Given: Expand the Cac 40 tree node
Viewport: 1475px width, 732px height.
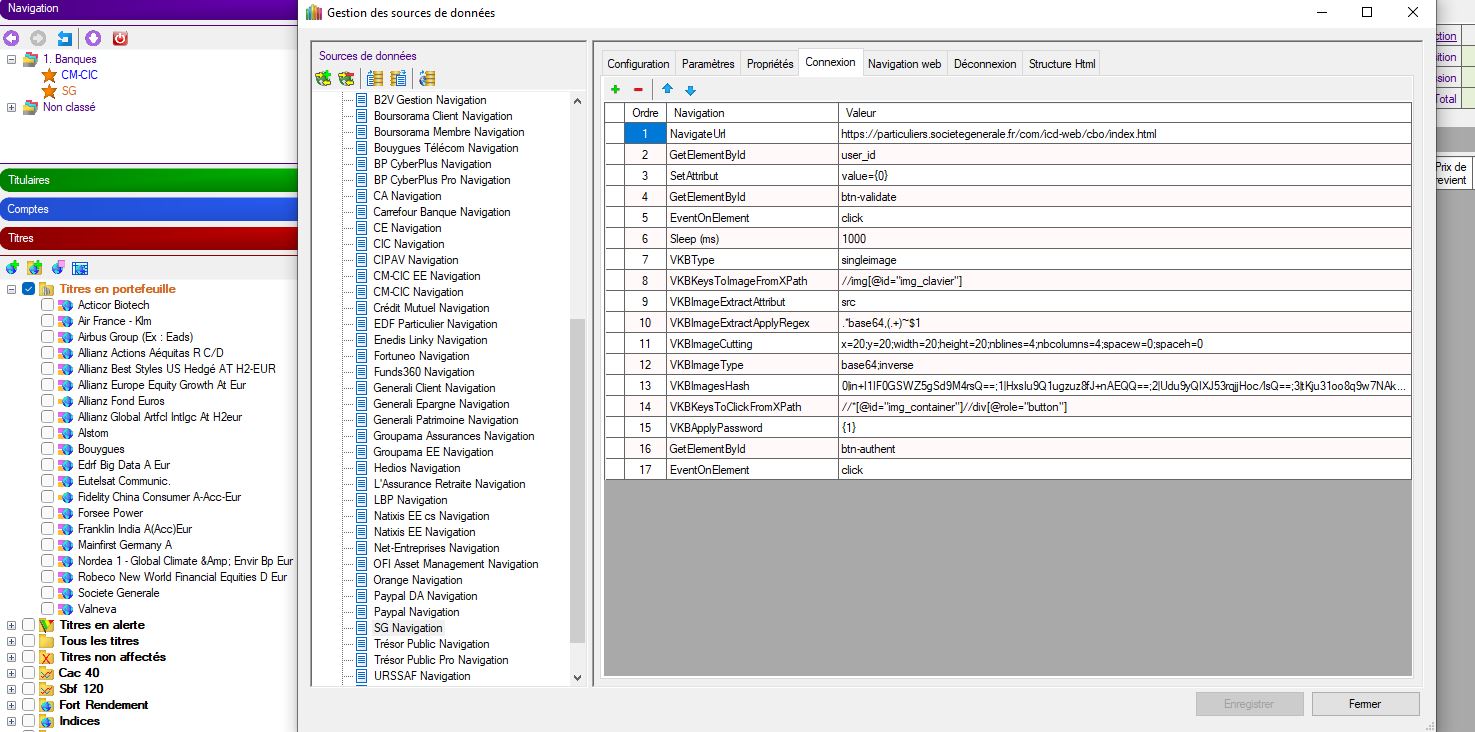Looking at the screenshot, I should click(x=12, y=673).
